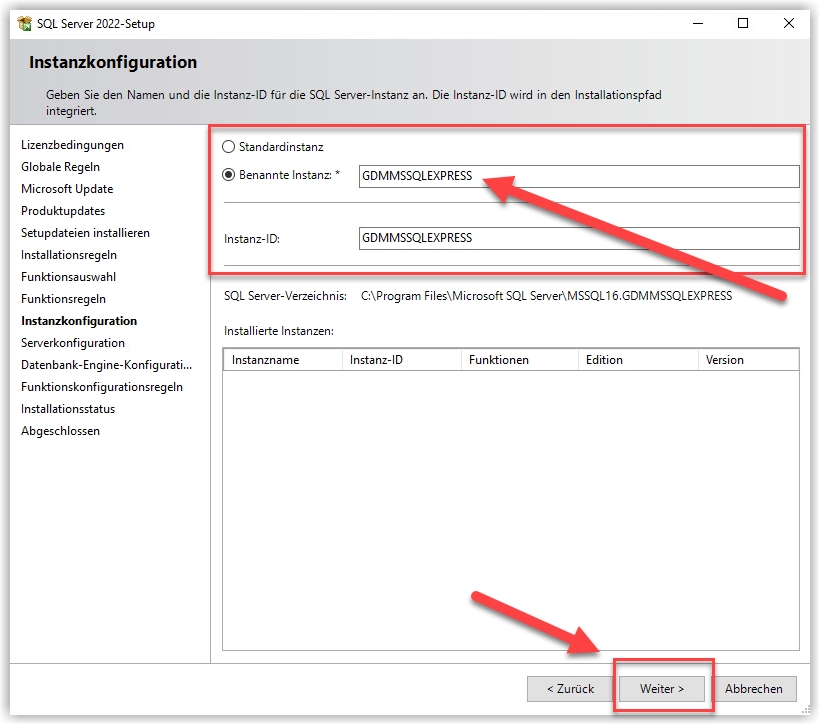Click the Installierte Instanzen label
Image resolution: width=820 pixels, height=725 pixels.
click(x=279, y=331)
